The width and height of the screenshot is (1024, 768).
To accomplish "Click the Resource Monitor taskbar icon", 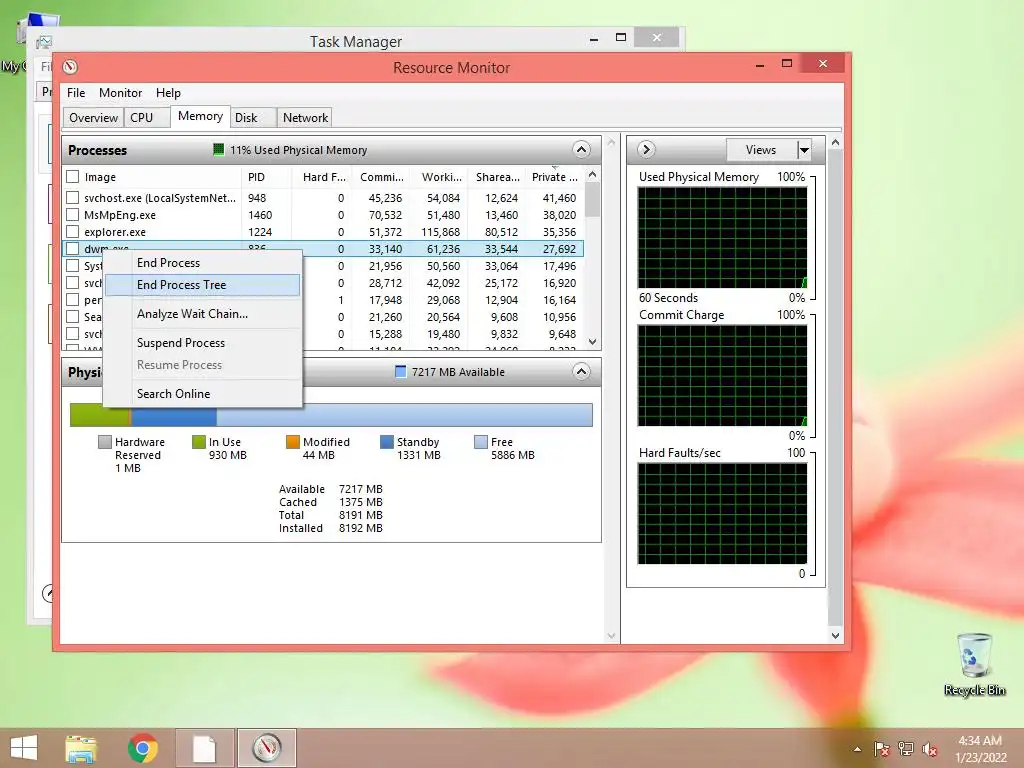I will [x=266, y=748].
